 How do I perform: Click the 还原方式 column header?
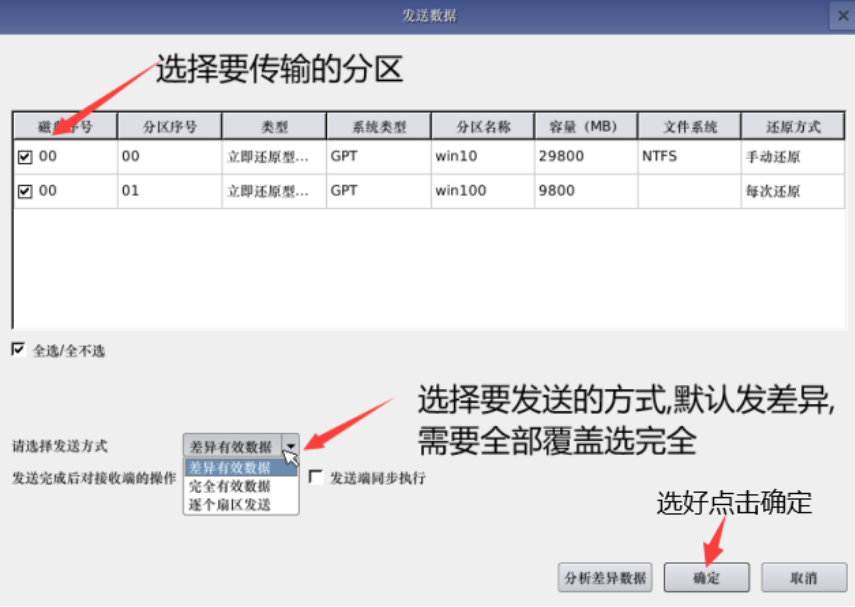pyautogui.click(x=792, y=126)
